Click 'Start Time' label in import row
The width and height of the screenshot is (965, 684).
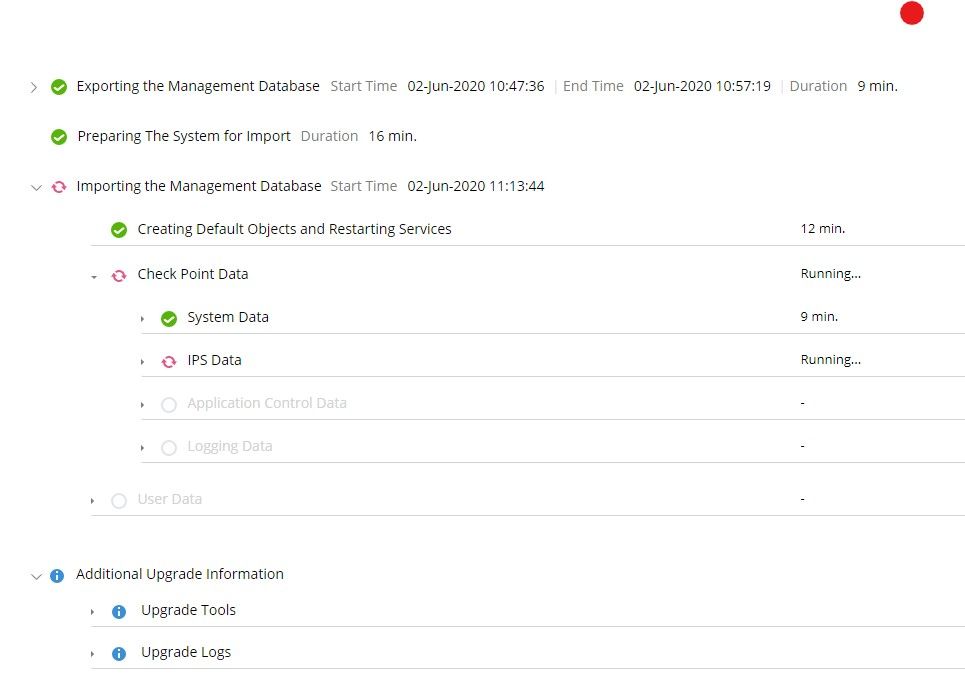click(364, 186)
